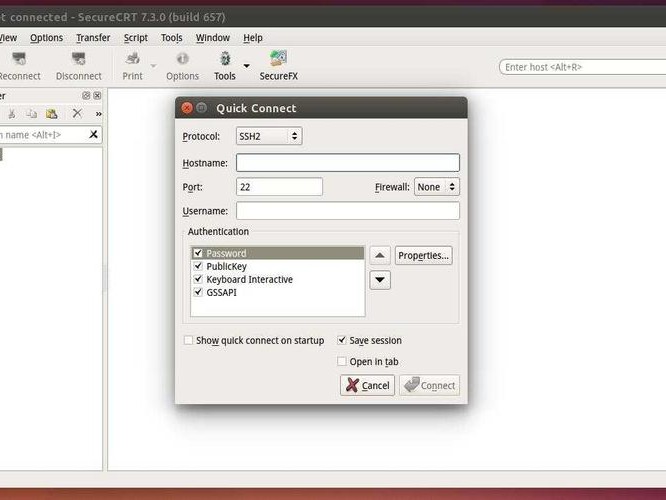Open the Window menu

click(212, 38)
